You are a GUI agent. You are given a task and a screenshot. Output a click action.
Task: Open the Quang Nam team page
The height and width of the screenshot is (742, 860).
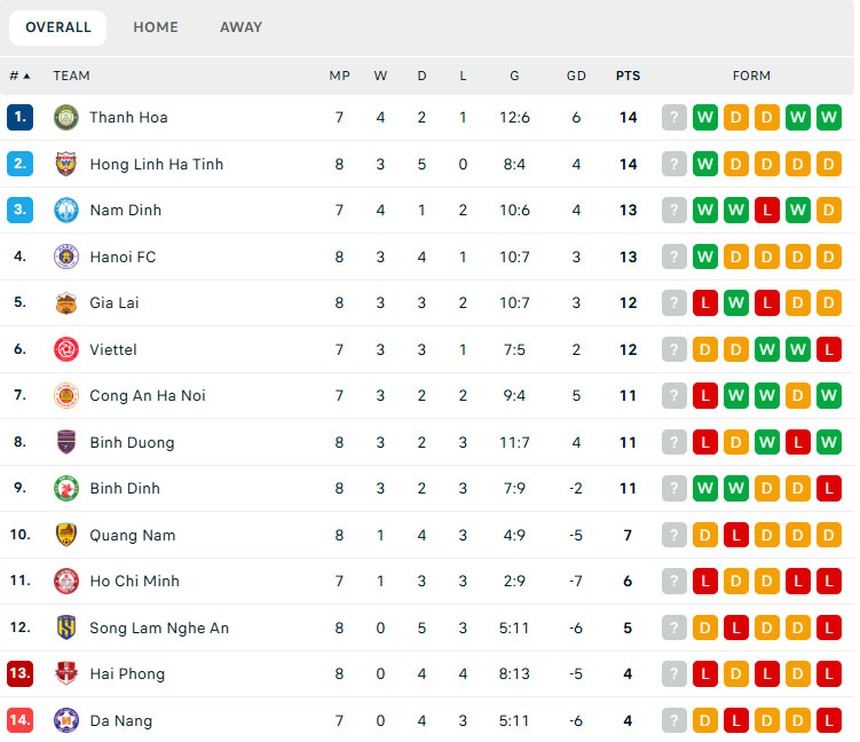pyautogui.click(x=133, y=535)
